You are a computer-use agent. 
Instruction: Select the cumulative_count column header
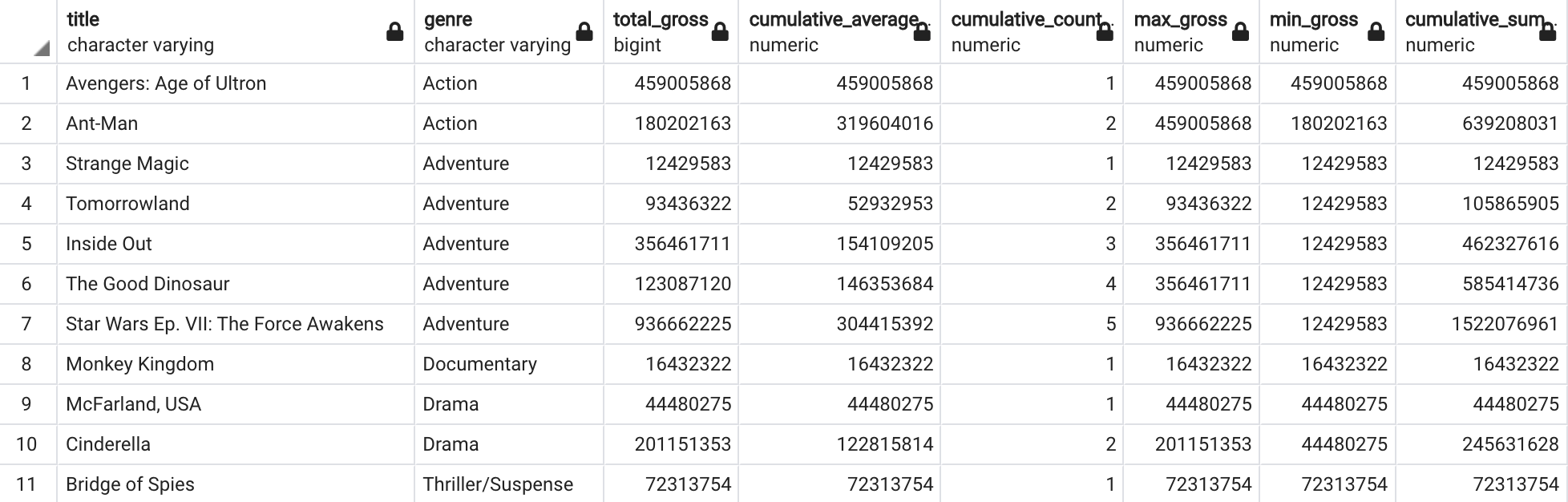pyautogui.click(x=1032, y=31)
